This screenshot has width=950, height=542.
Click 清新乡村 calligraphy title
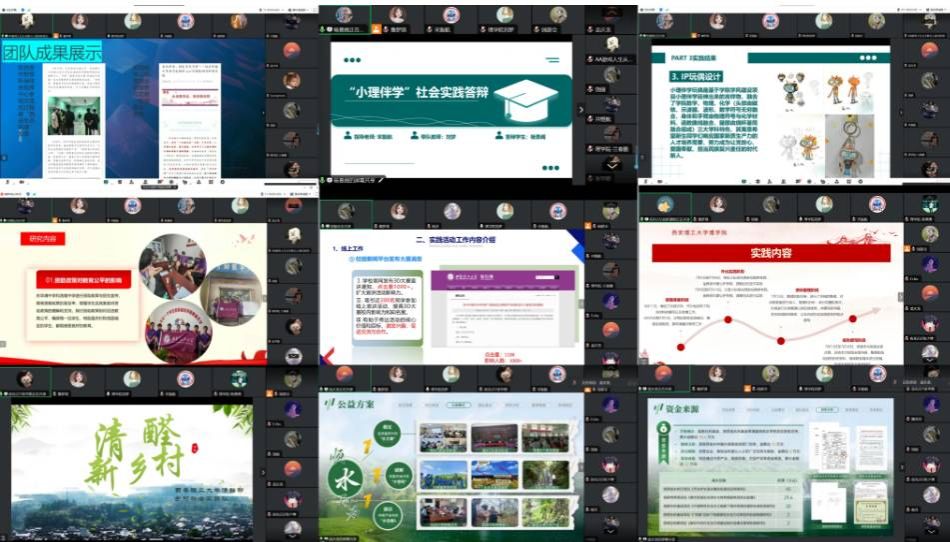pyautogui.click(x=135, y=452)
